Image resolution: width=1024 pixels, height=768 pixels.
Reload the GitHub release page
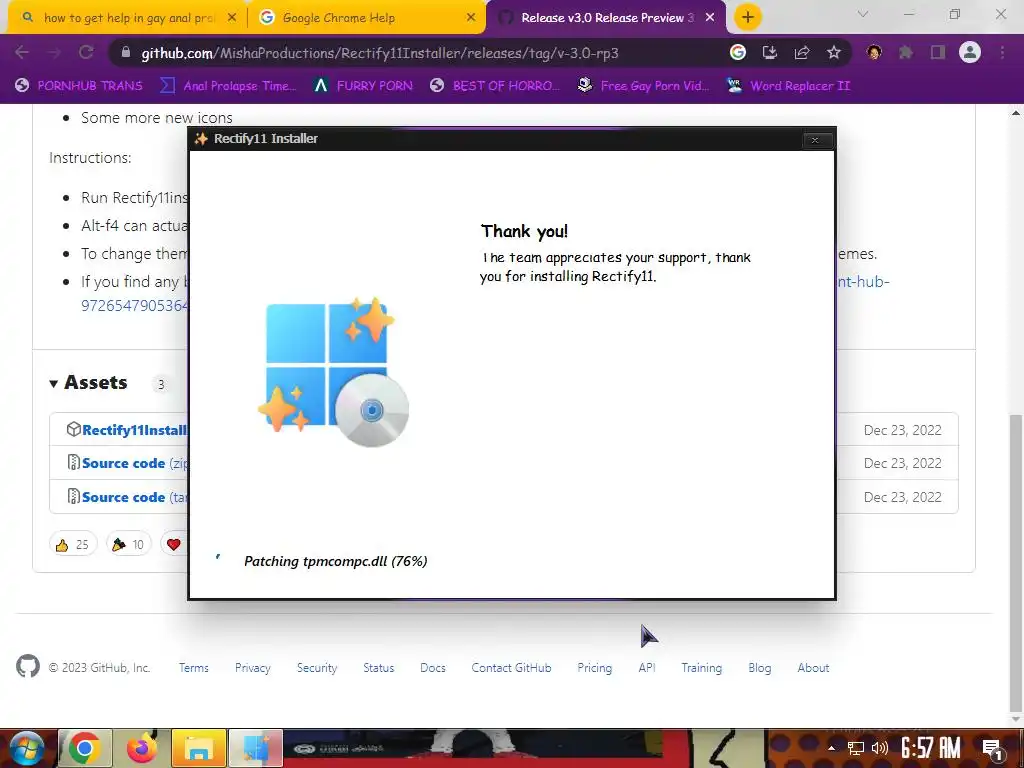coord(86,52)
